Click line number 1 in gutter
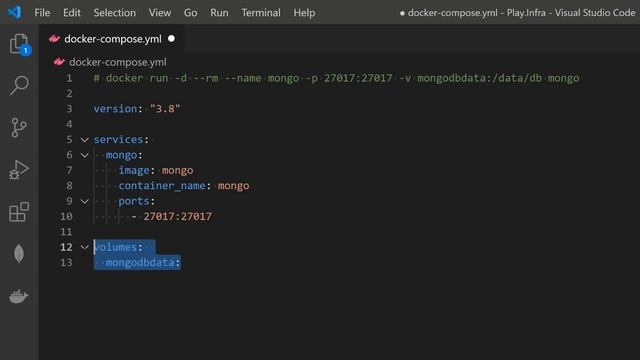The height and width of the screenshot is (360, 640). [x=69, y=78]
